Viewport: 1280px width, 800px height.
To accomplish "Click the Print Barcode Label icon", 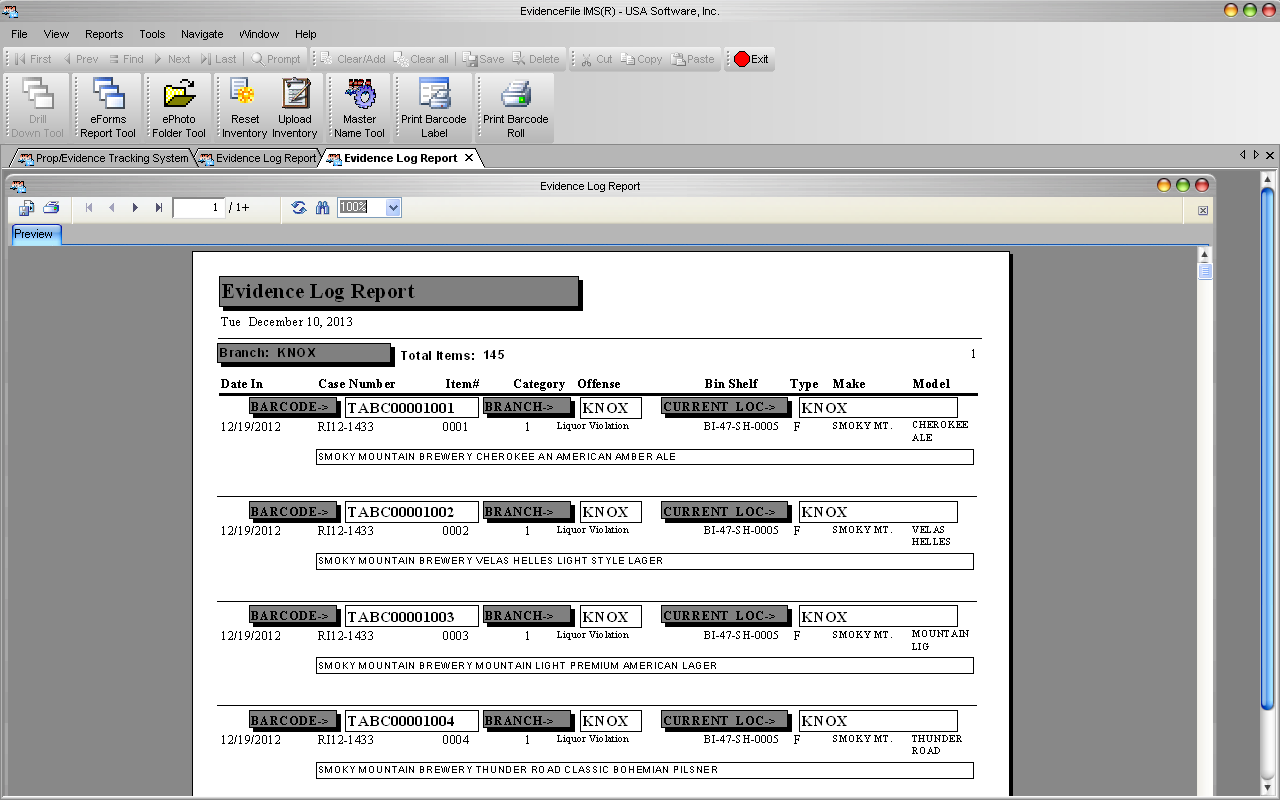I will click(434, 108).
